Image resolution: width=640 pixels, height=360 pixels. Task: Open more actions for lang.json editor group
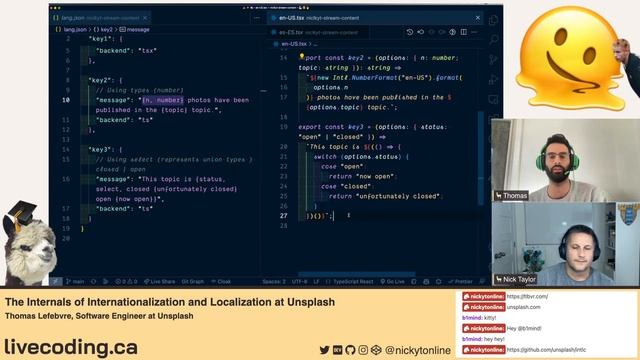[x=257, y=18]
